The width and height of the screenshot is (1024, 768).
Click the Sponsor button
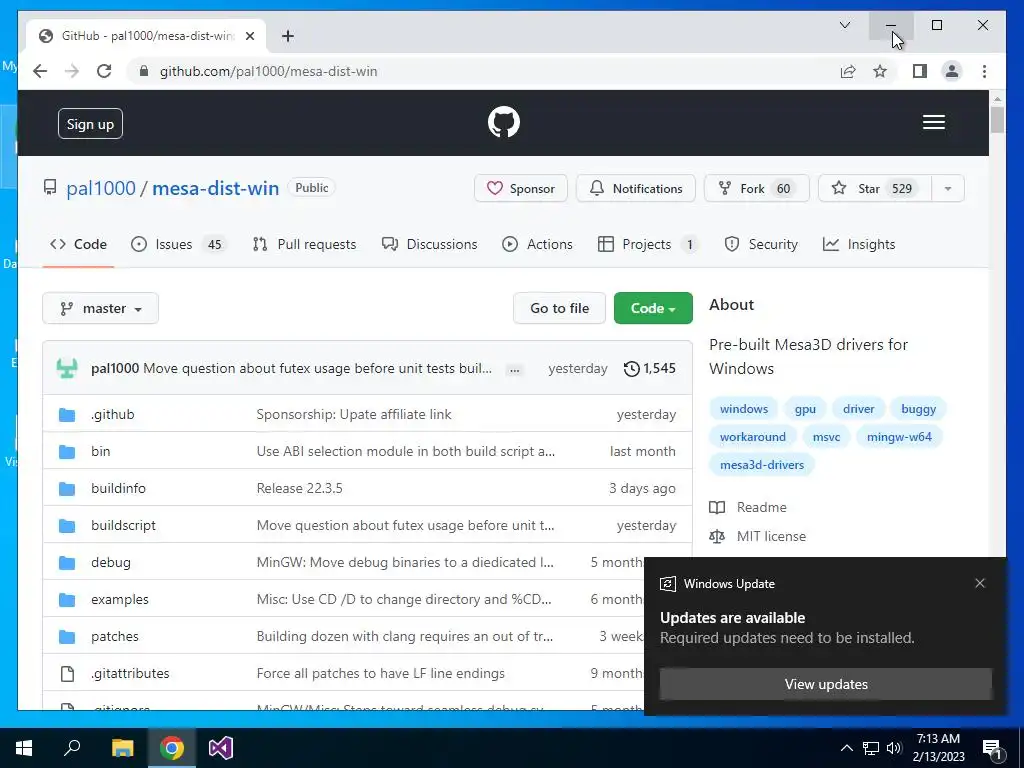pyautogui.click(x=520, y=189)
